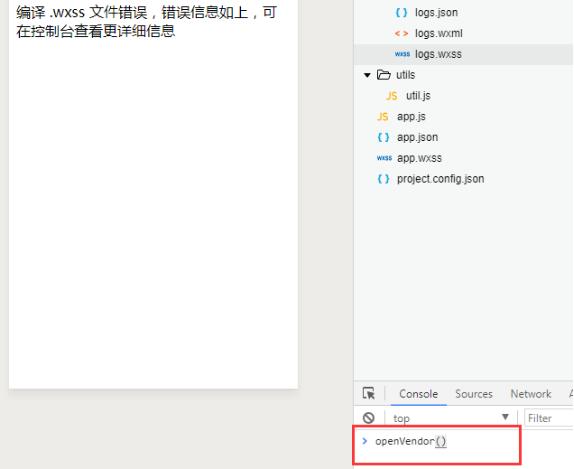The width and height of the screenshot is (574, 469).
Task: Open the Network tab
Action: click(x=531, y=394)
